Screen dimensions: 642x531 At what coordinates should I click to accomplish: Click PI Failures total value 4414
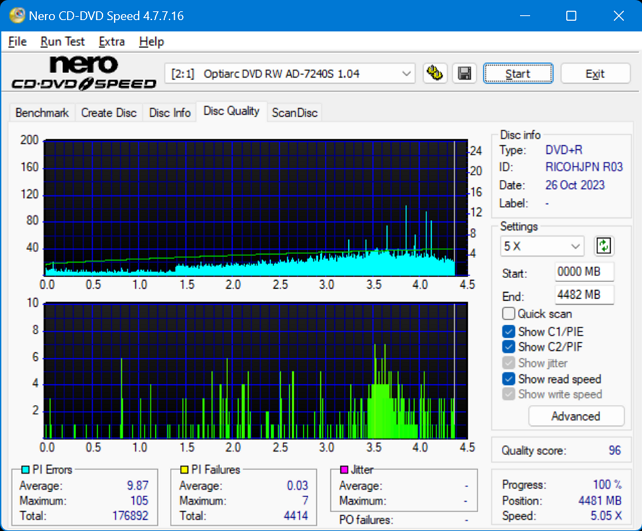(296, 515)
